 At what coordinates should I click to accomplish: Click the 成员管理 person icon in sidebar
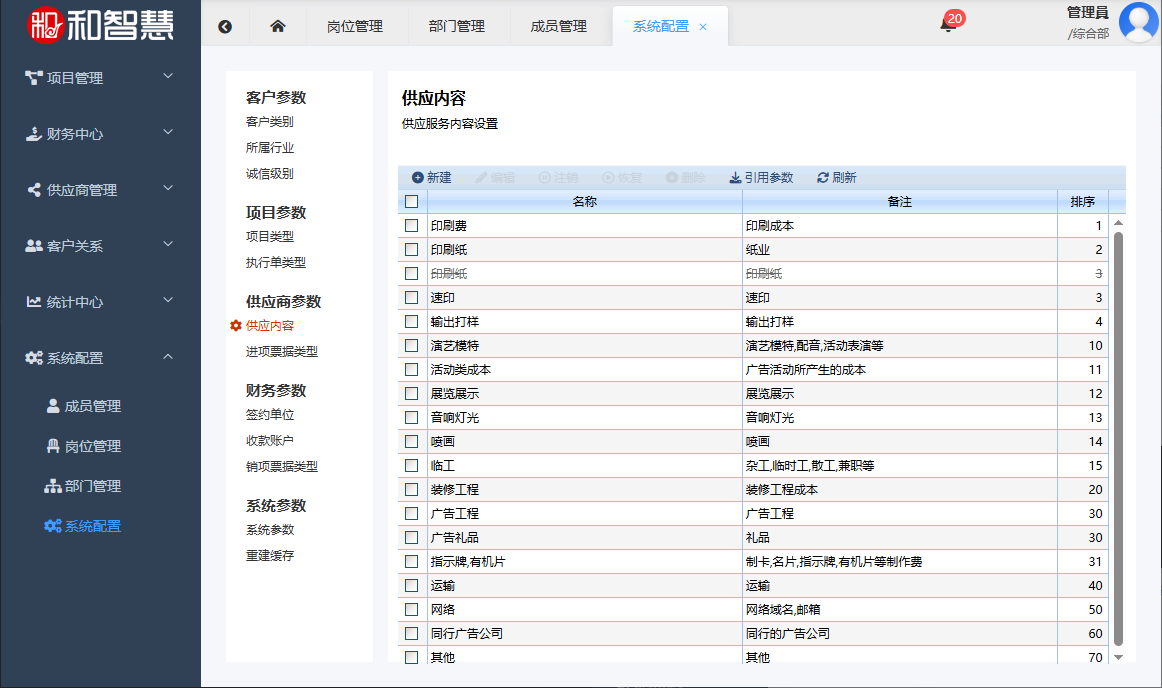pyautogui.click(x=53, y=406)
